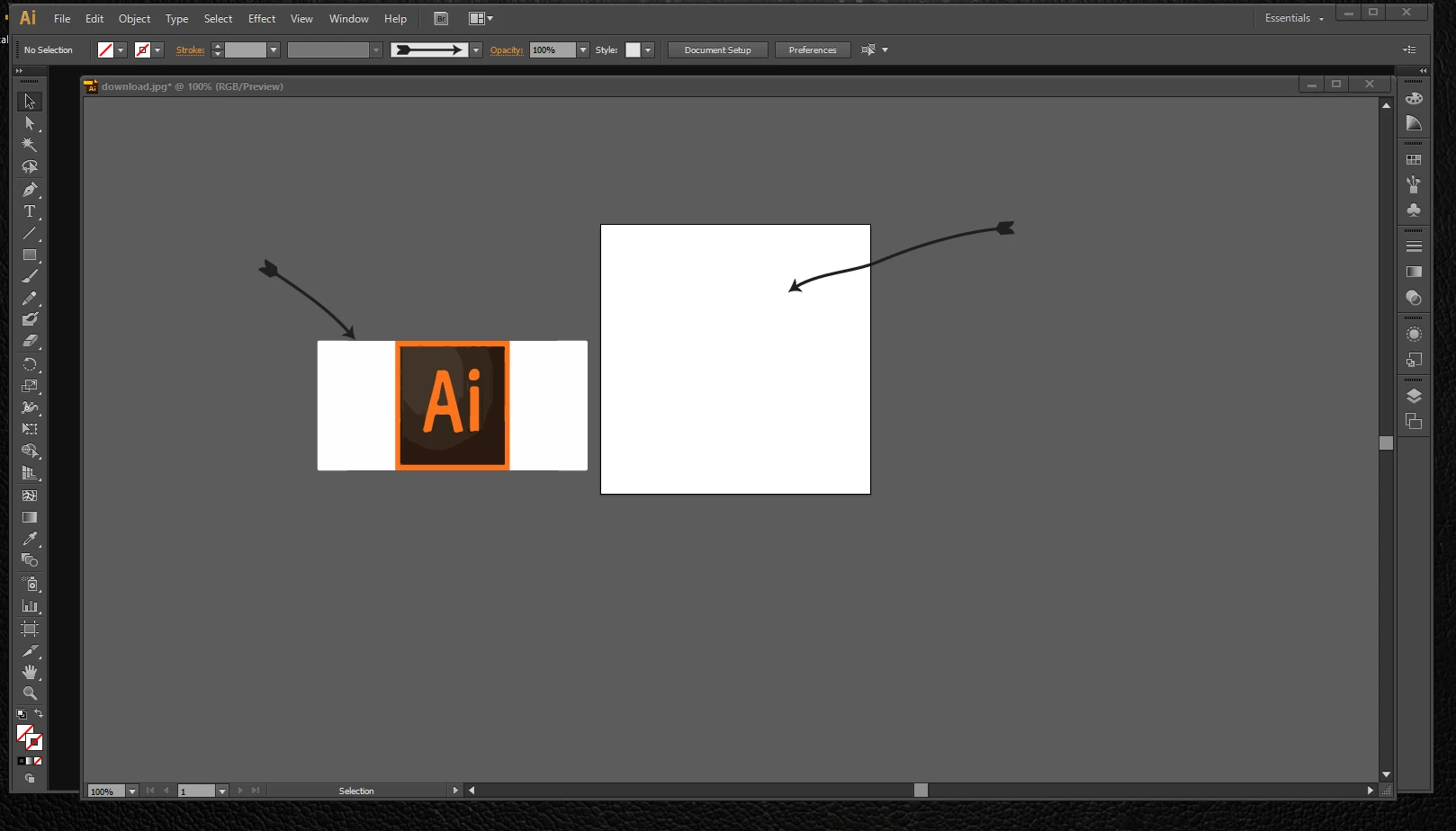1456x831 pixels.
Task: Select the Mesh tool
Action: [x=30, y=496]
